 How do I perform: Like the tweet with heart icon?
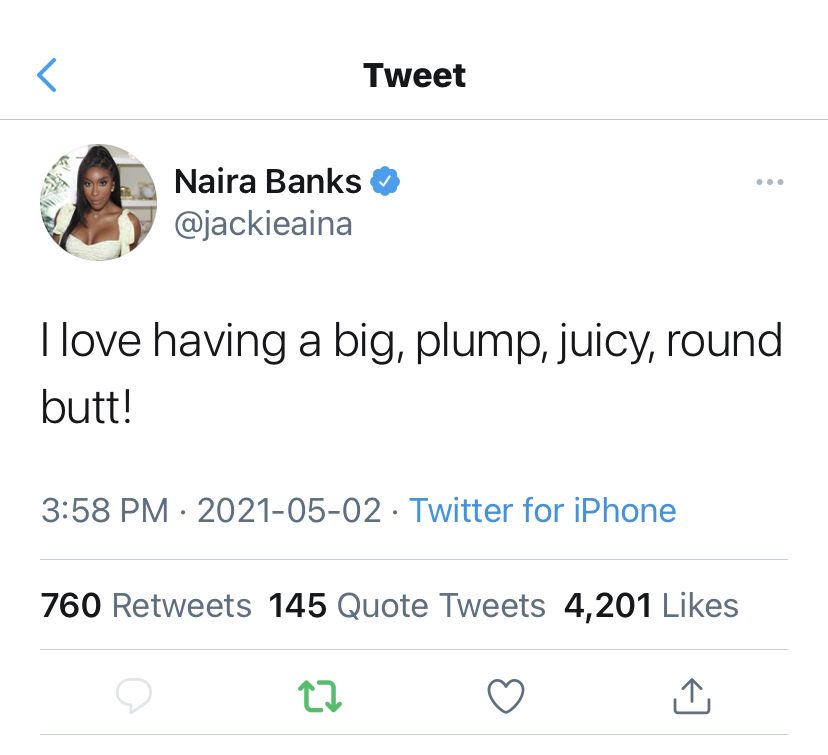click(506, 696)
